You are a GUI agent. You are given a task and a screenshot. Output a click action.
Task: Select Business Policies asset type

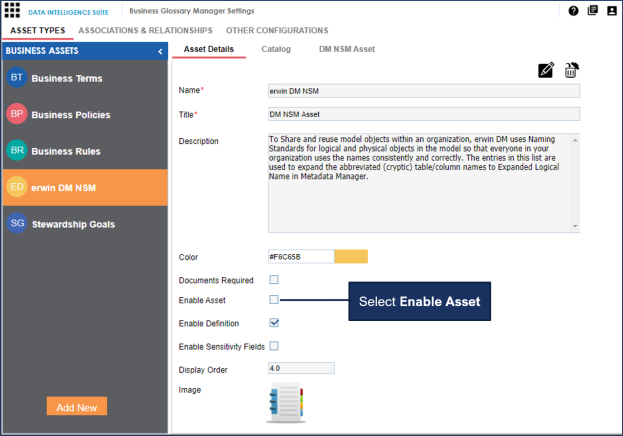click(85, 114)
